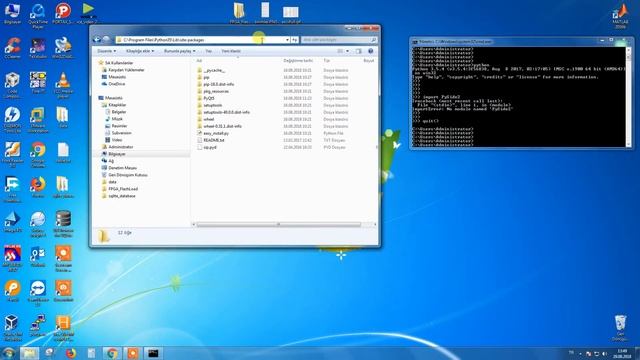
Task: Click the address bar path text
Action: (163, 40)
